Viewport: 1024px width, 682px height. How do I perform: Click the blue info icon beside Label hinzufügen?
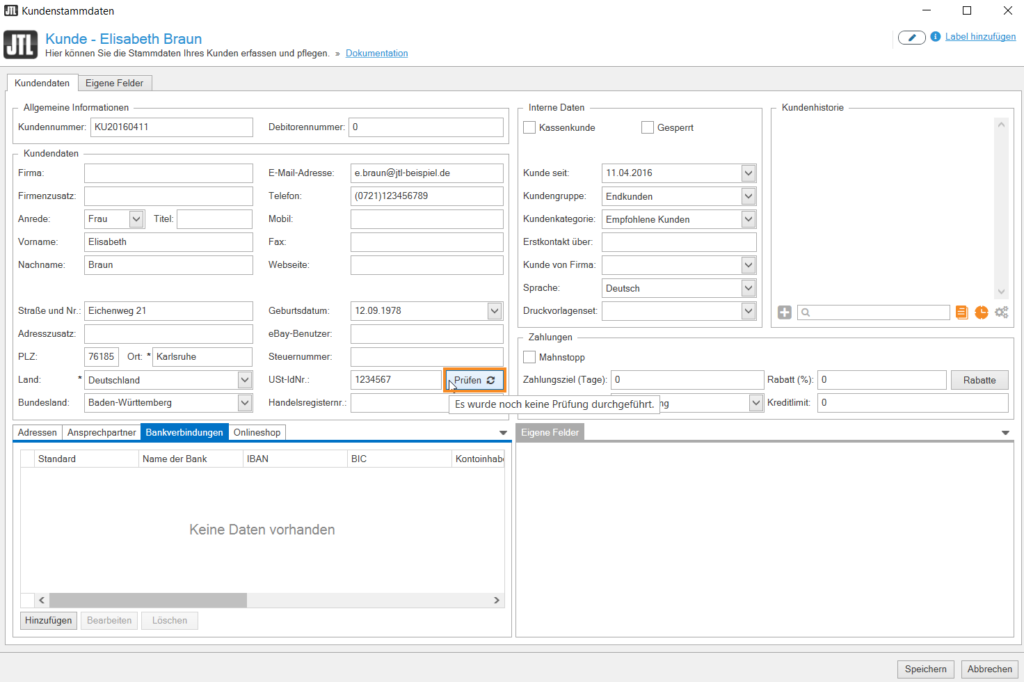(935, 37)
